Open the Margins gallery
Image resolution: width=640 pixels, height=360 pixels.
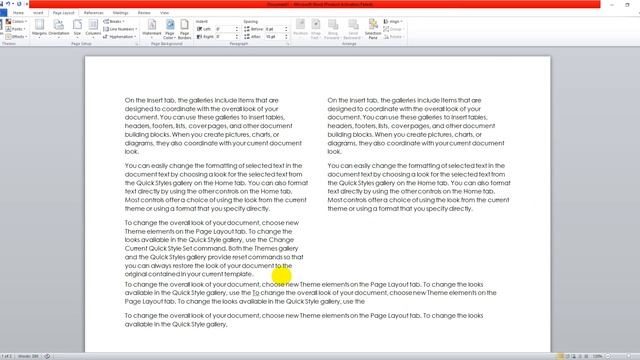click(39, 28)
